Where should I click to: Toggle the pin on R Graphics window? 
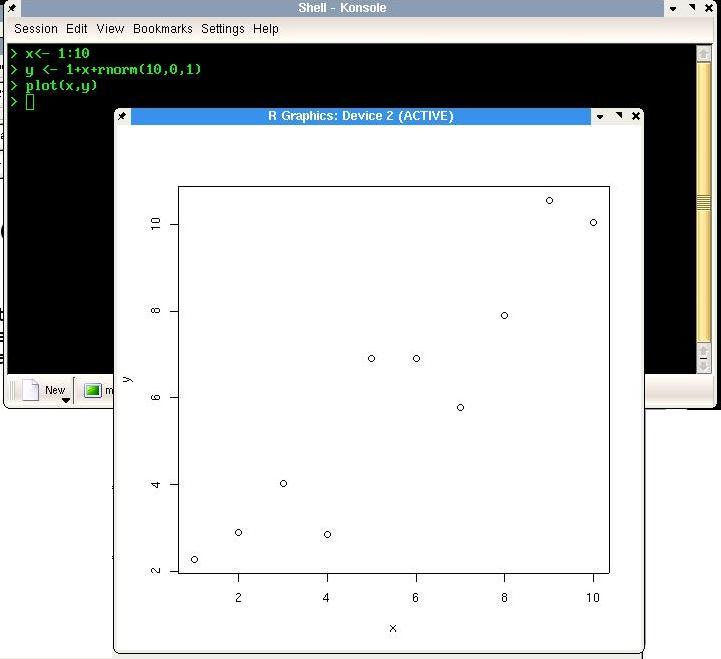coord(122,116)
